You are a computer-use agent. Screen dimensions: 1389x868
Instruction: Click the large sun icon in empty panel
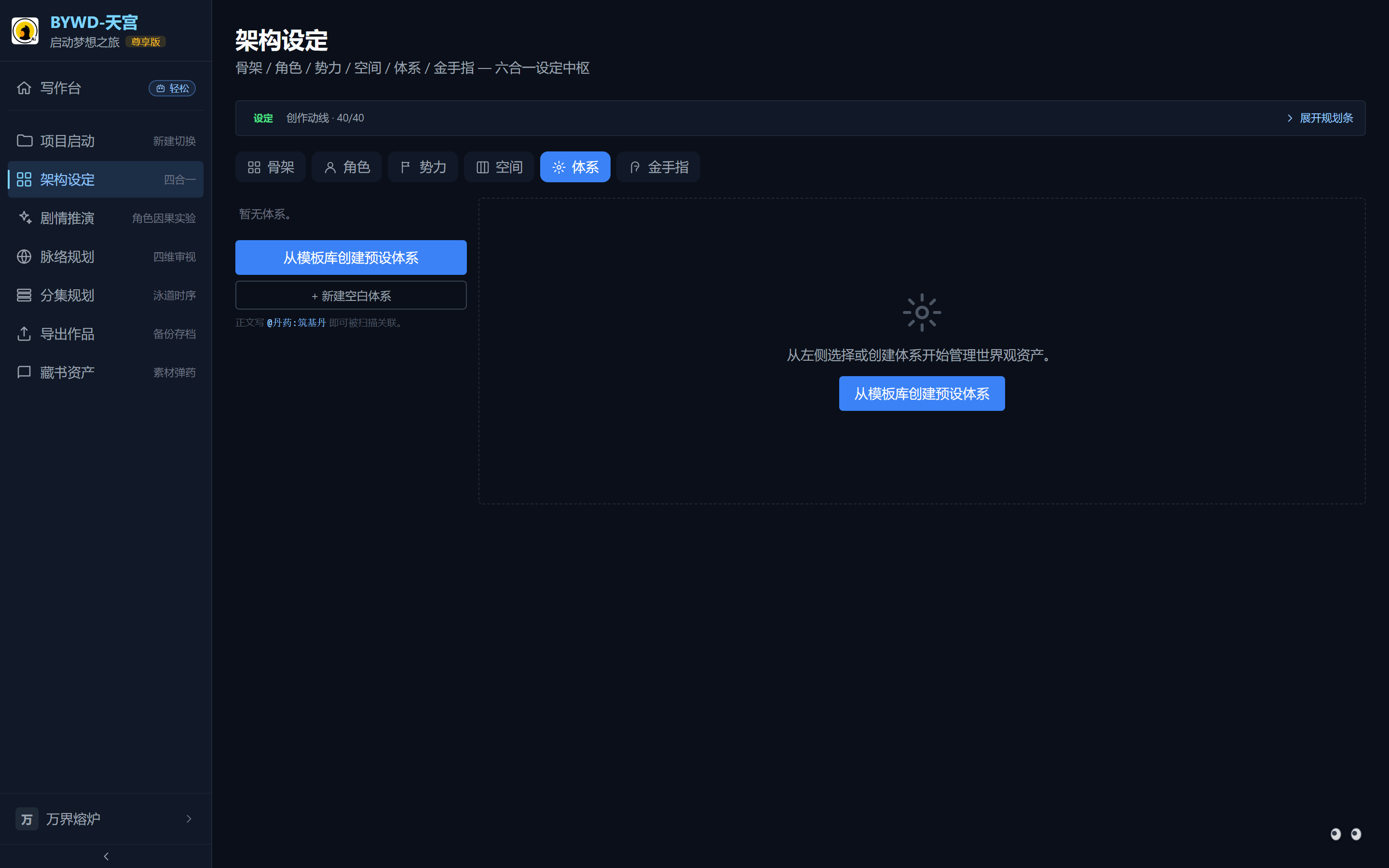[922, 312]
